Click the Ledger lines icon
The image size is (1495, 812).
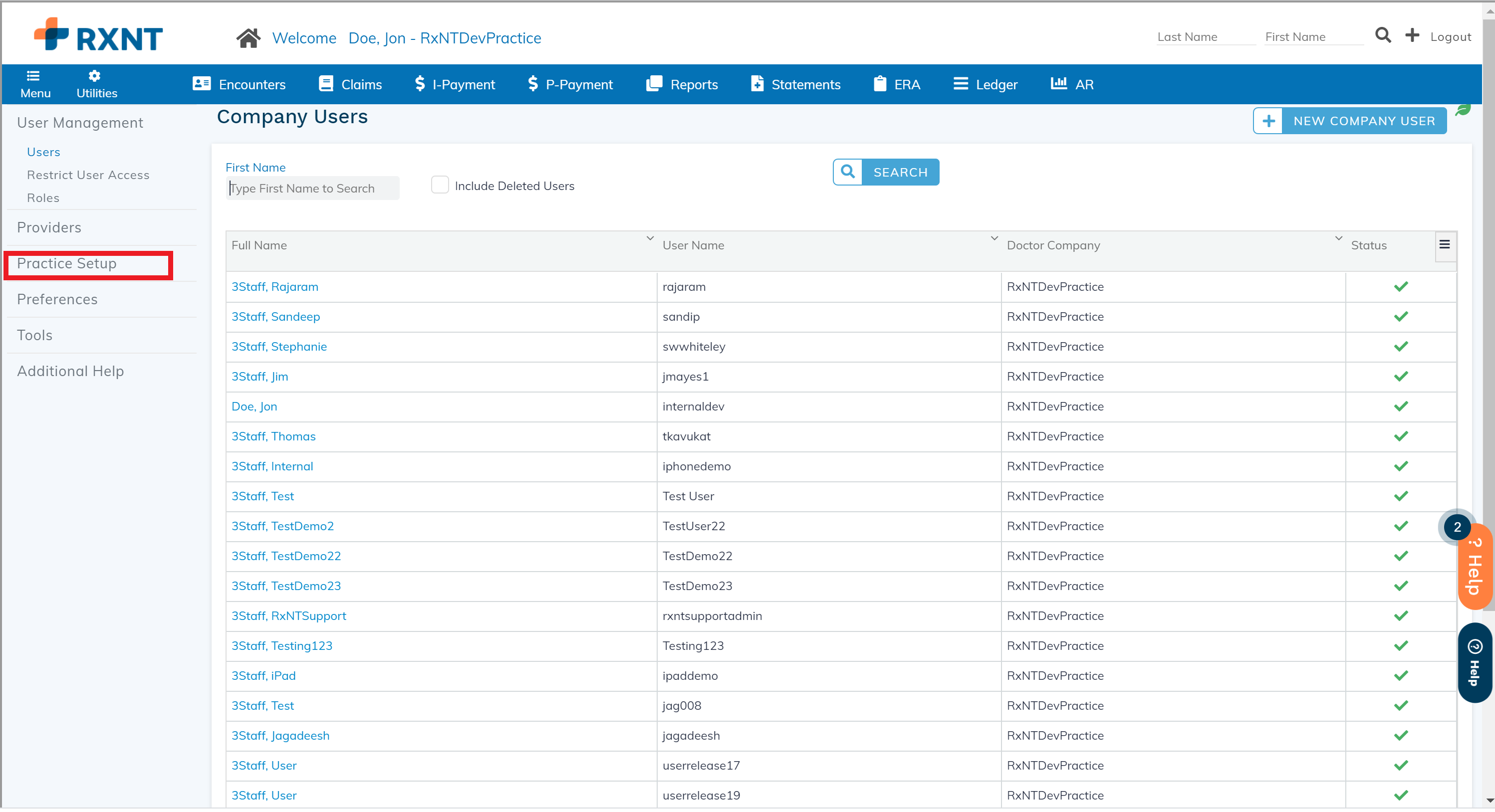tap(961, 83)
